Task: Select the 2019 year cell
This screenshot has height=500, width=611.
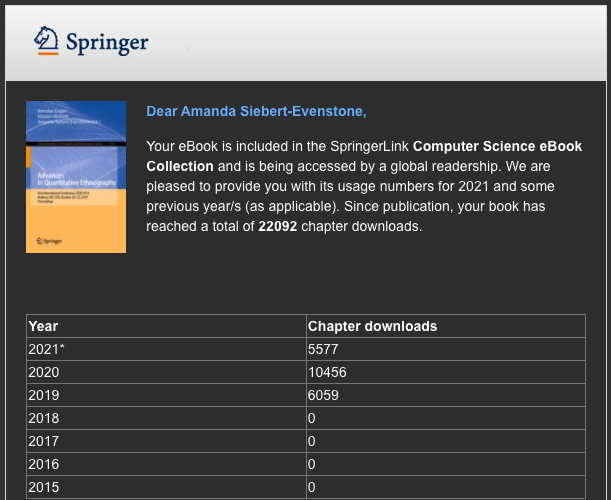Action: point(44,395)
